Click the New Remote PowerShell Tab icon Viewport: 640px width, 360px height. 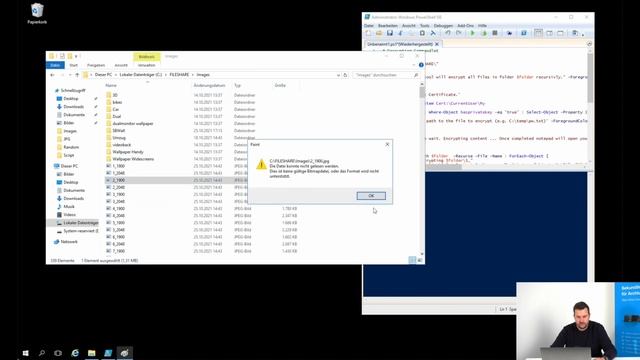click(509, 33)
